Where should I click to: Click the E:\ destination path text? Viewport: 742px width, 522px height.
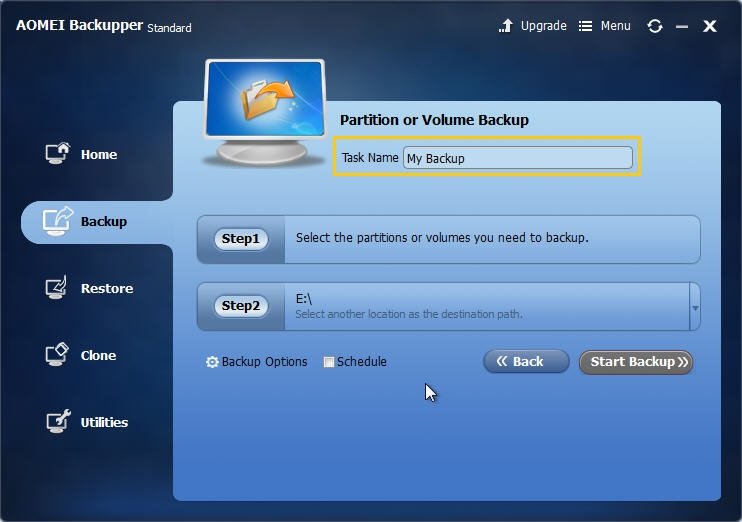(304, 299)
